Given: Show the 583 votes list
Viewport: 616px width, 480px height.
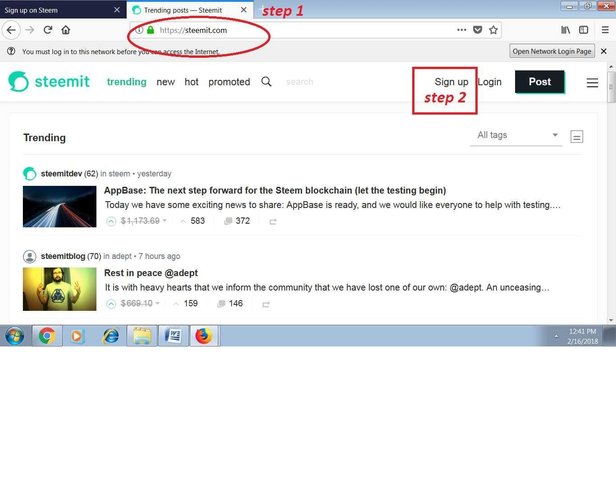Looking at the screenshot, I should click(192, 221).
